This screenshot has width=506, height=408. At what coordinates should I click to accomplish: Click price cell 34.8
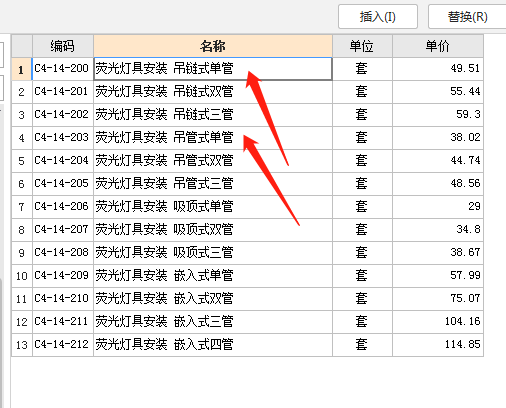point(438,230)
